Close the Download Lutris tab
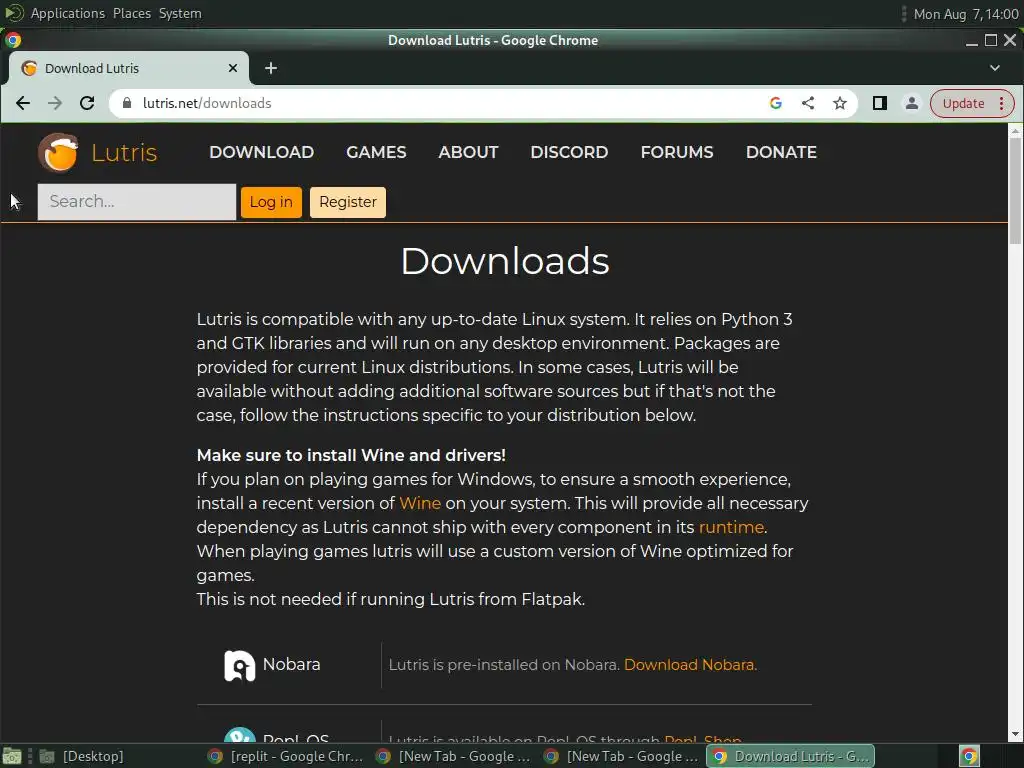The image size is (1024, 768). pyautogui.click(x=233, y=68)
